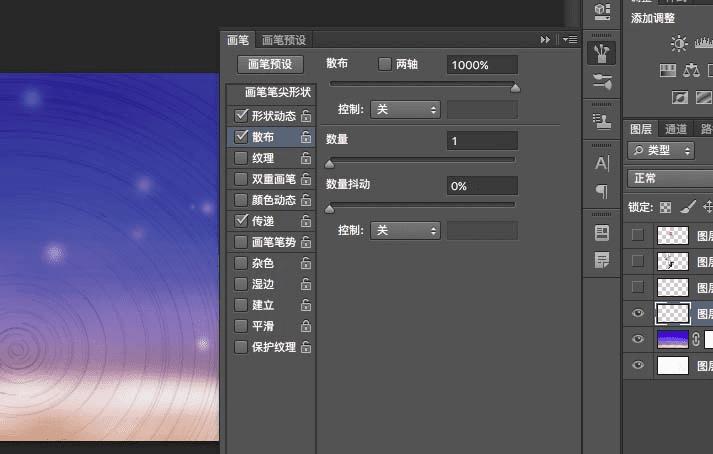Image resolution: width=713 pixels, height=454 pixels.
Task: Hide the white layer via its eye icon
Action: [x=638, y=365]
